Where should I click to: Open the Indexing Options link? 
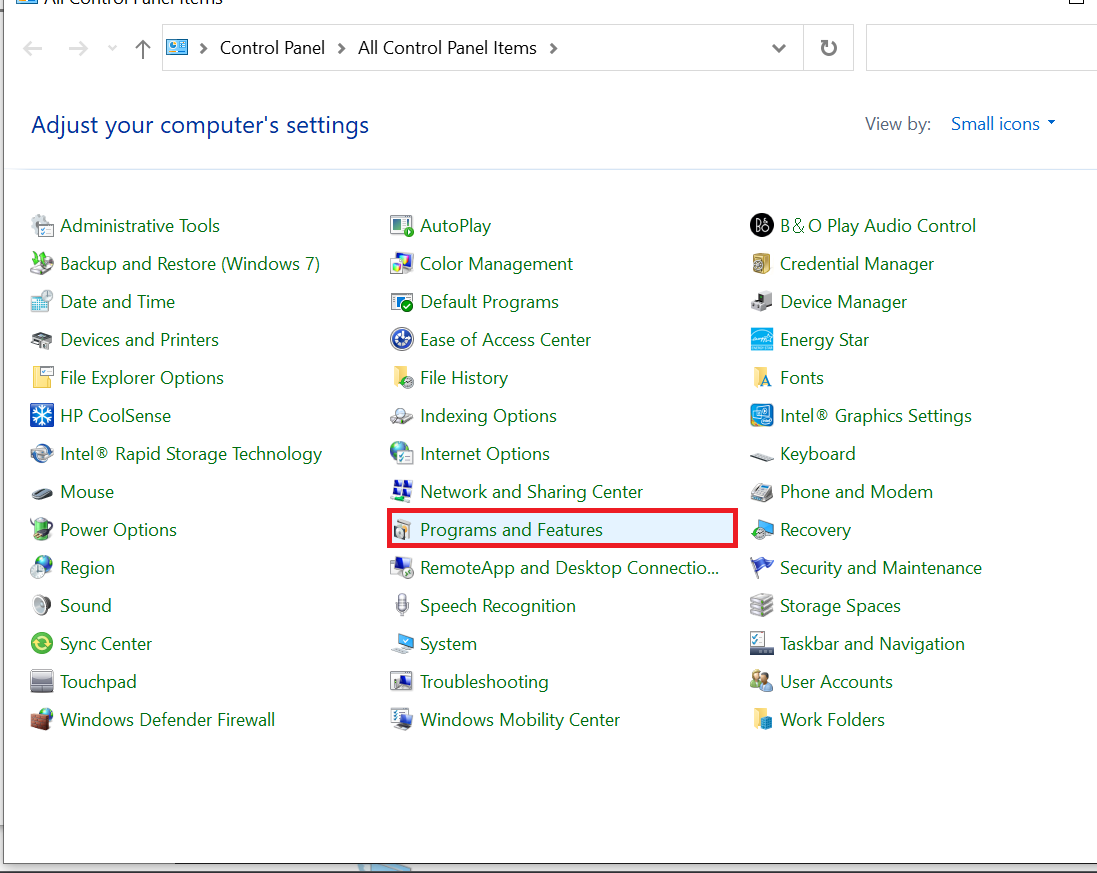[x=488, y=416]
